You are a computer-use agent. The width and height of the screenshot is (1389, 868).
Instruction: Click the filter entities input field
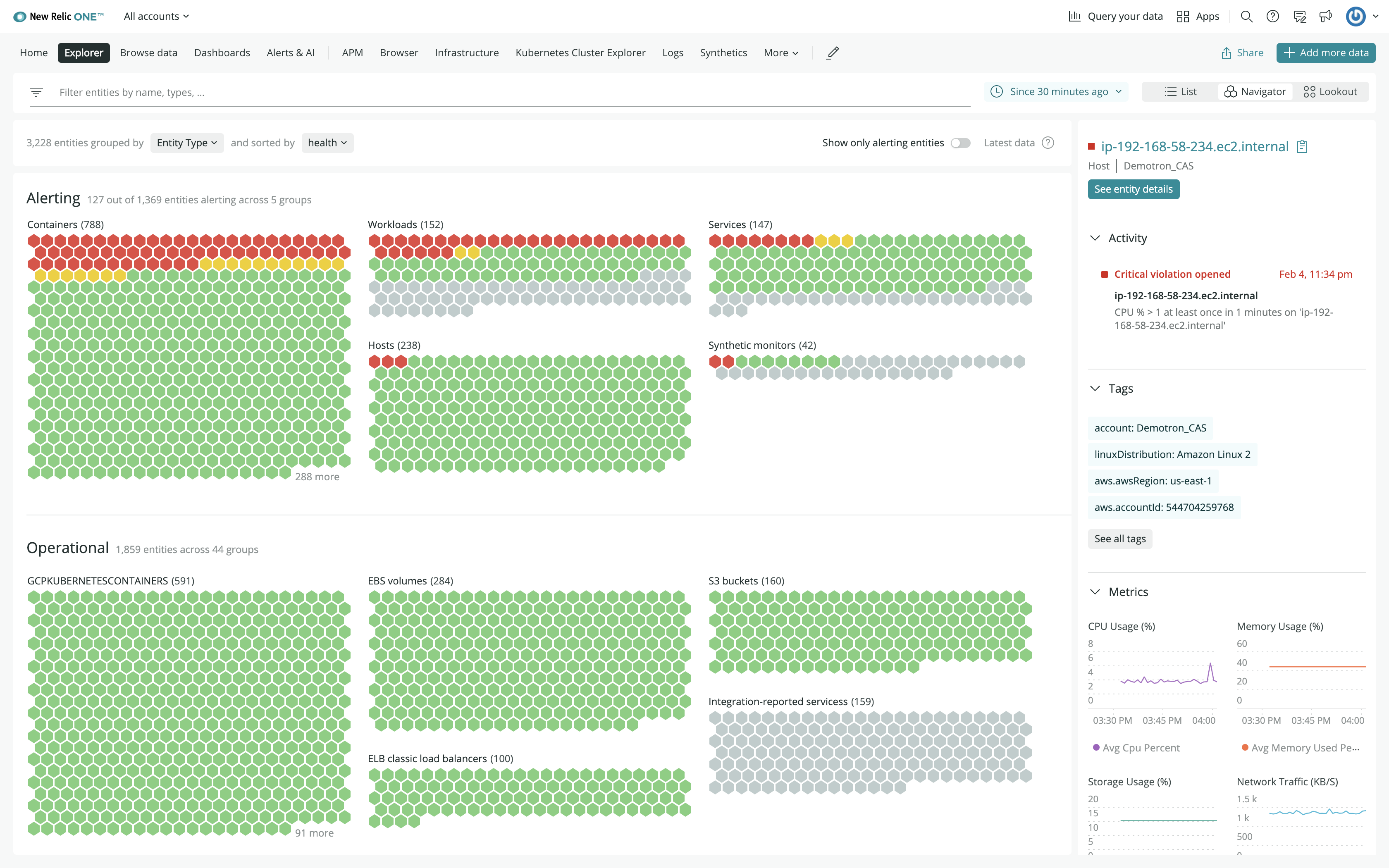tap(514, 93)
